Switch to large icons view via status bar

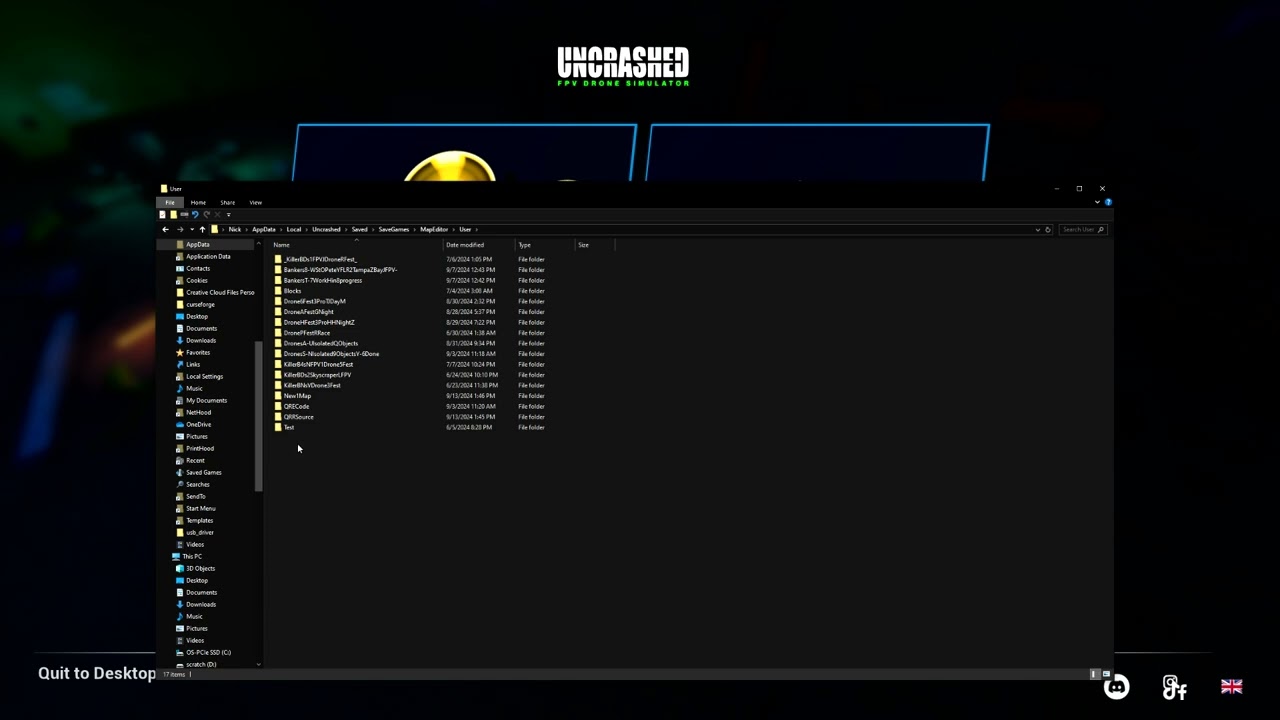(x=1106, y=674)
